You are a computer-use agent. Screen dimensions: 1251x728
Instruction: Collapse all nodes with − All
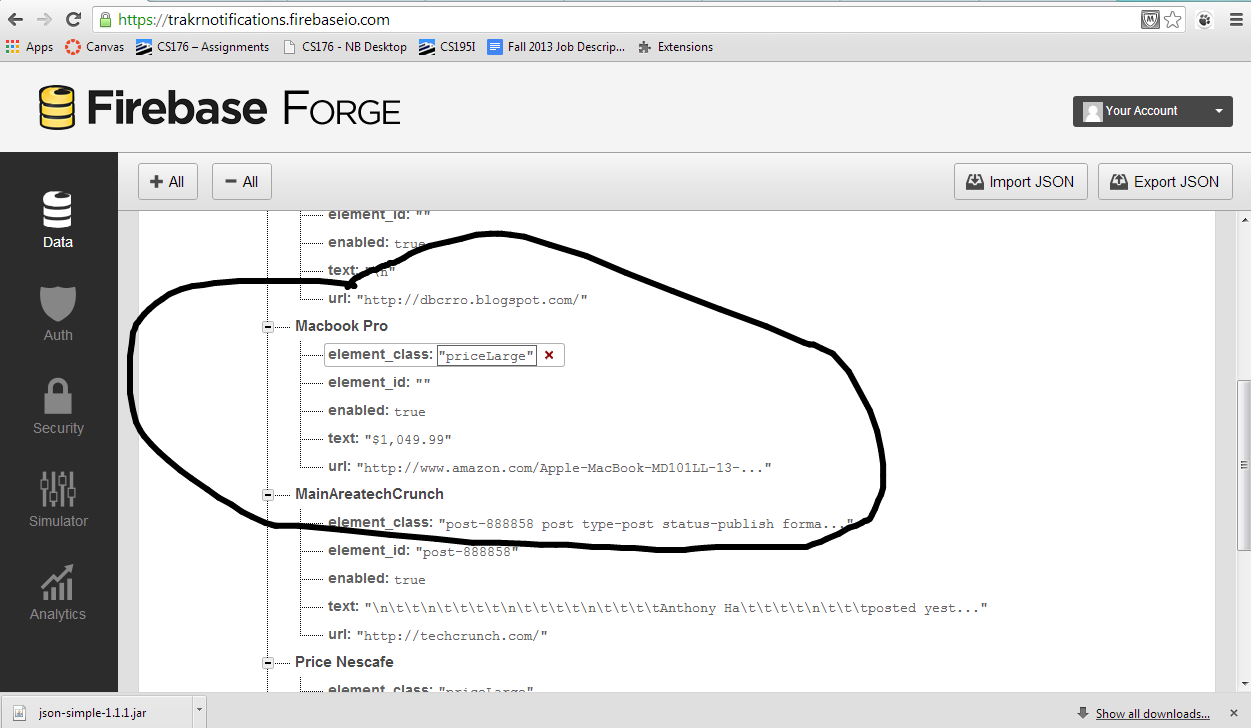pos(242,182)
